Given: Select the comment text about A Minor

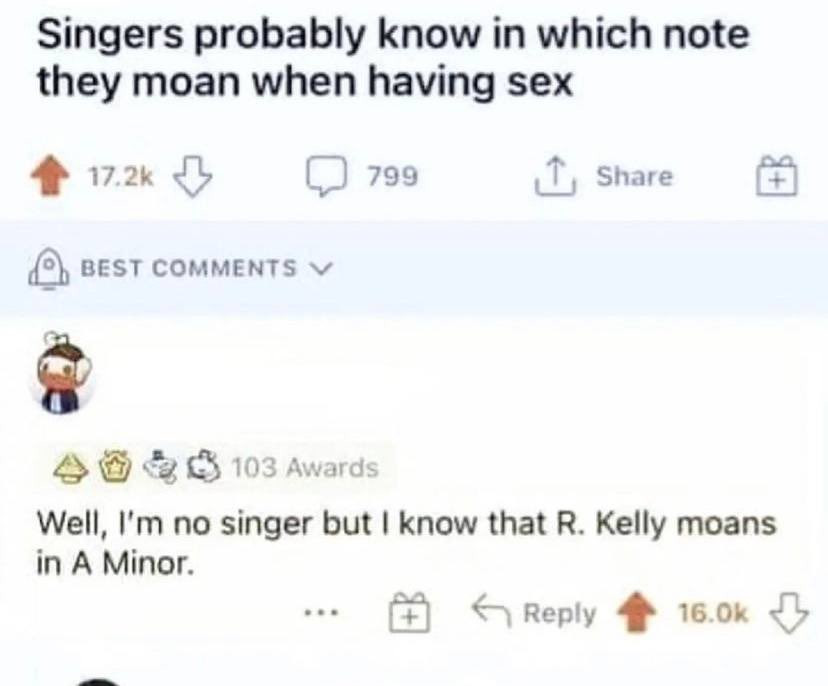Looking at the screenshot, I should 405,542.
